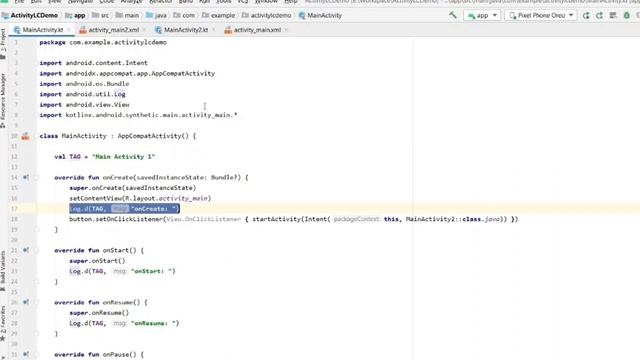Click the src breadcrumb folder

point(100,16)
